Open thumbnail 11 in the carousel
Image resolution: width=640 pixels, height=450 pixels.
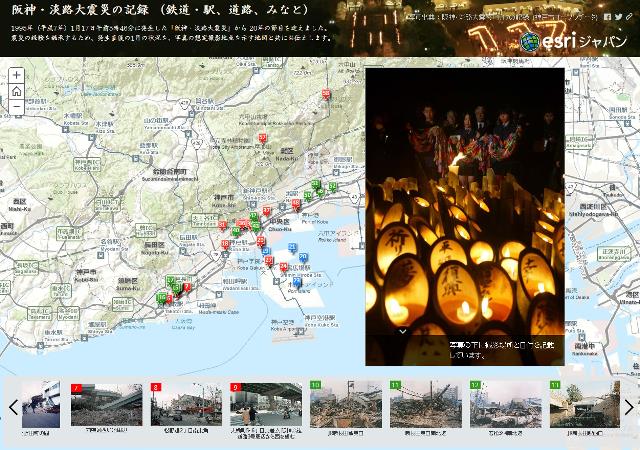426,404
